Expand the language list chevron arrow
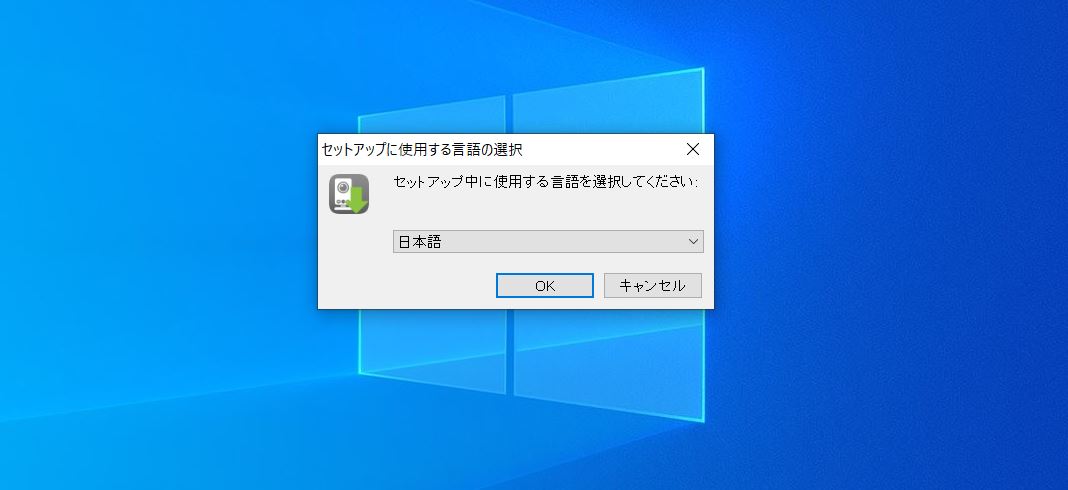1068x490 pixels. point(693,241)
